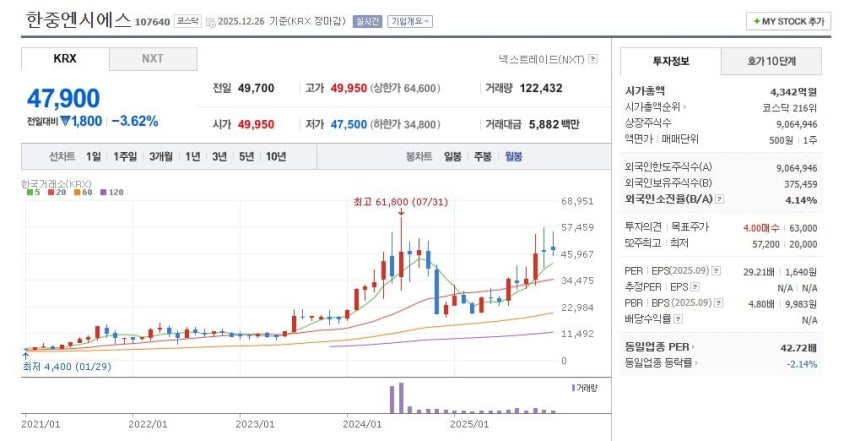Click the -3.62% change rate

135,121
